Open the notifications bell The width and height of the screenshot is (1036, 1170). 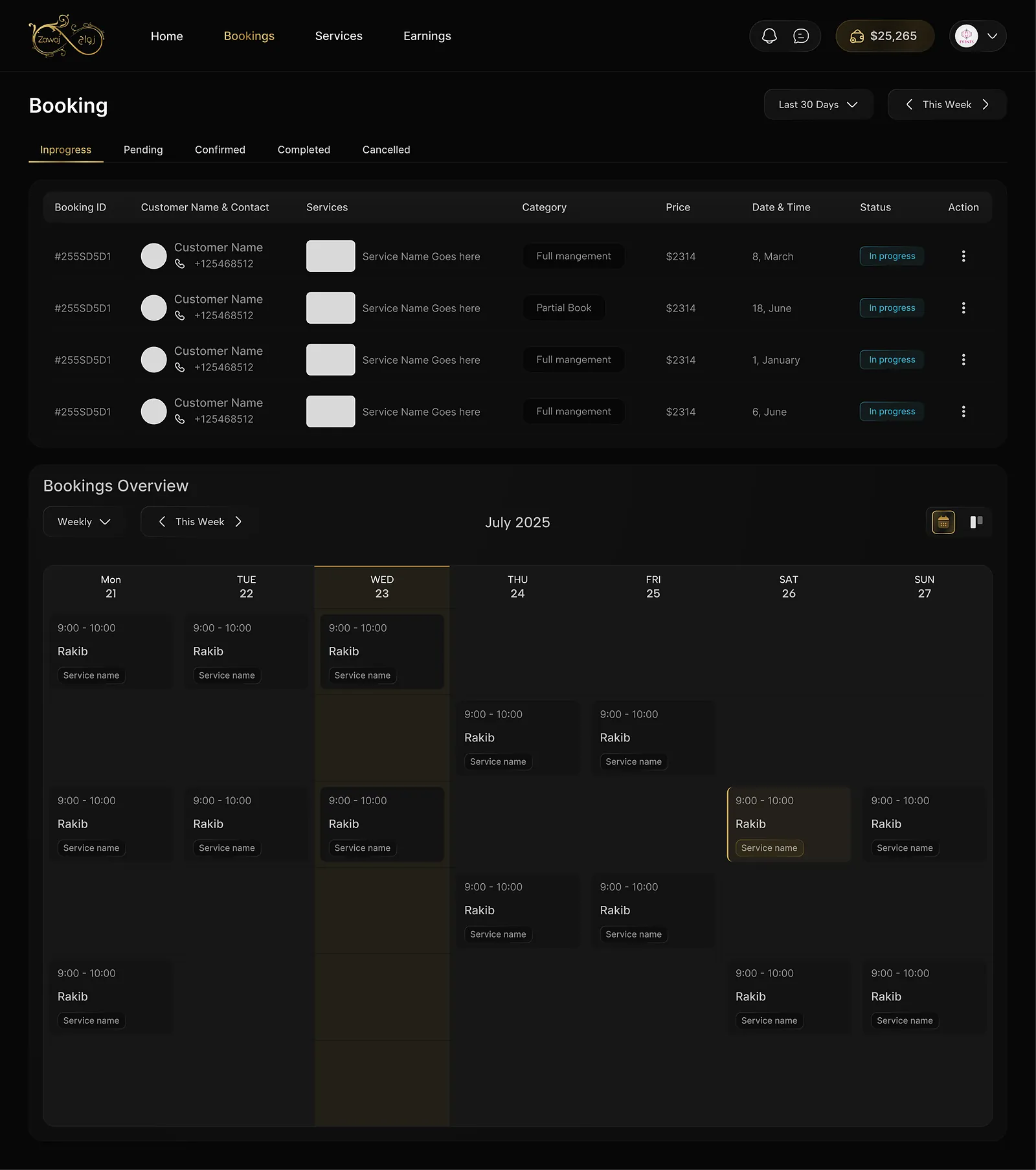coord(769,36)
